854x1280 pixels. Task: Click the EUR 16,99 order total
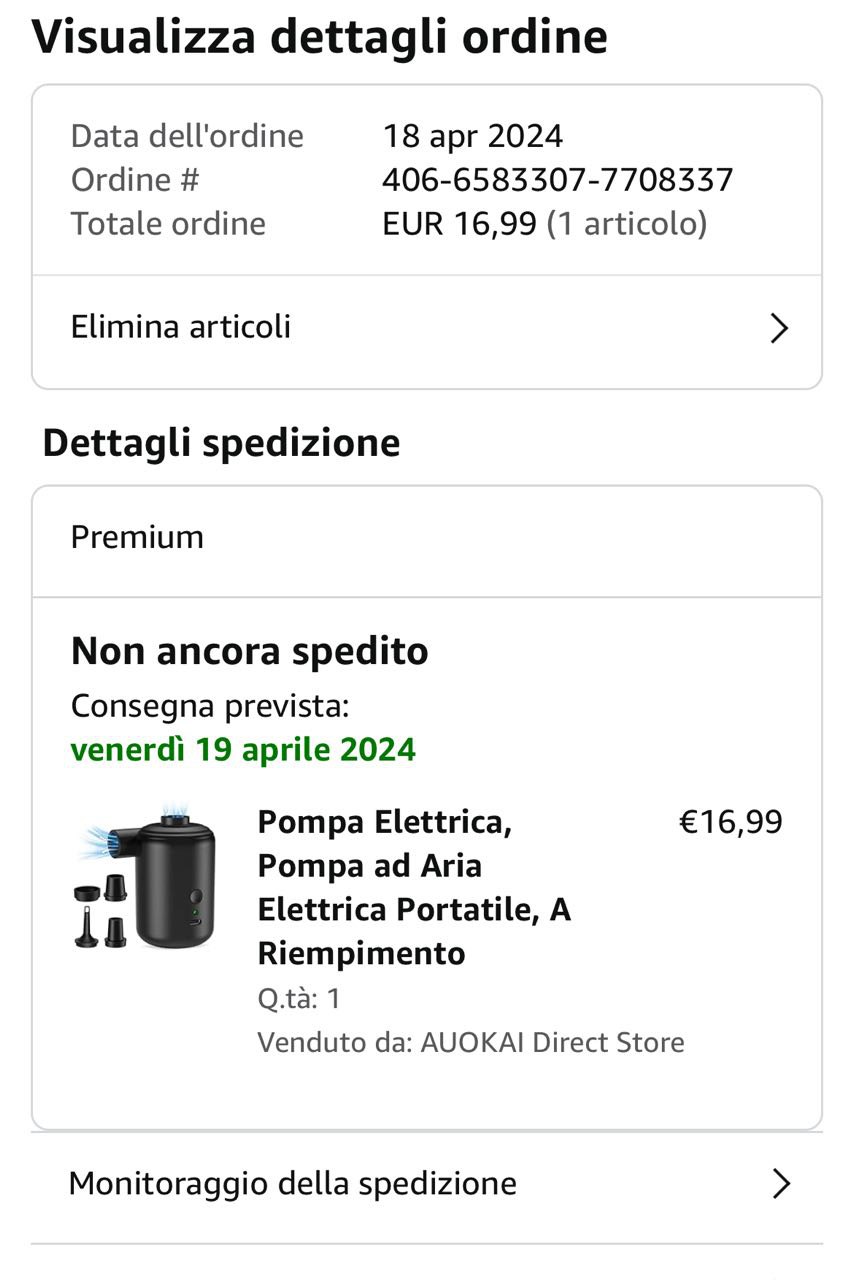tap(459, 223)
